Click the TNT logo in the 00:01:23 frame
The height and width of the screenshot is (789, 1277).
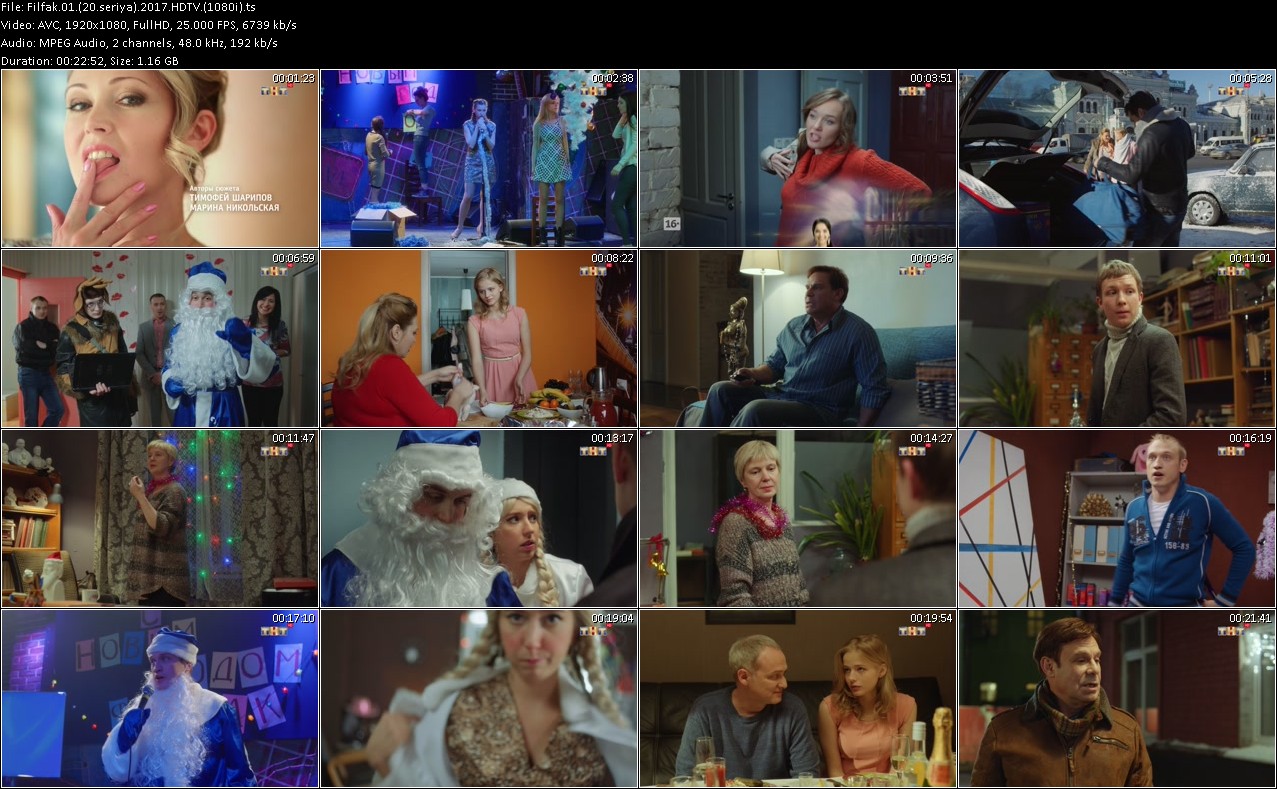[x=274, y=91]
